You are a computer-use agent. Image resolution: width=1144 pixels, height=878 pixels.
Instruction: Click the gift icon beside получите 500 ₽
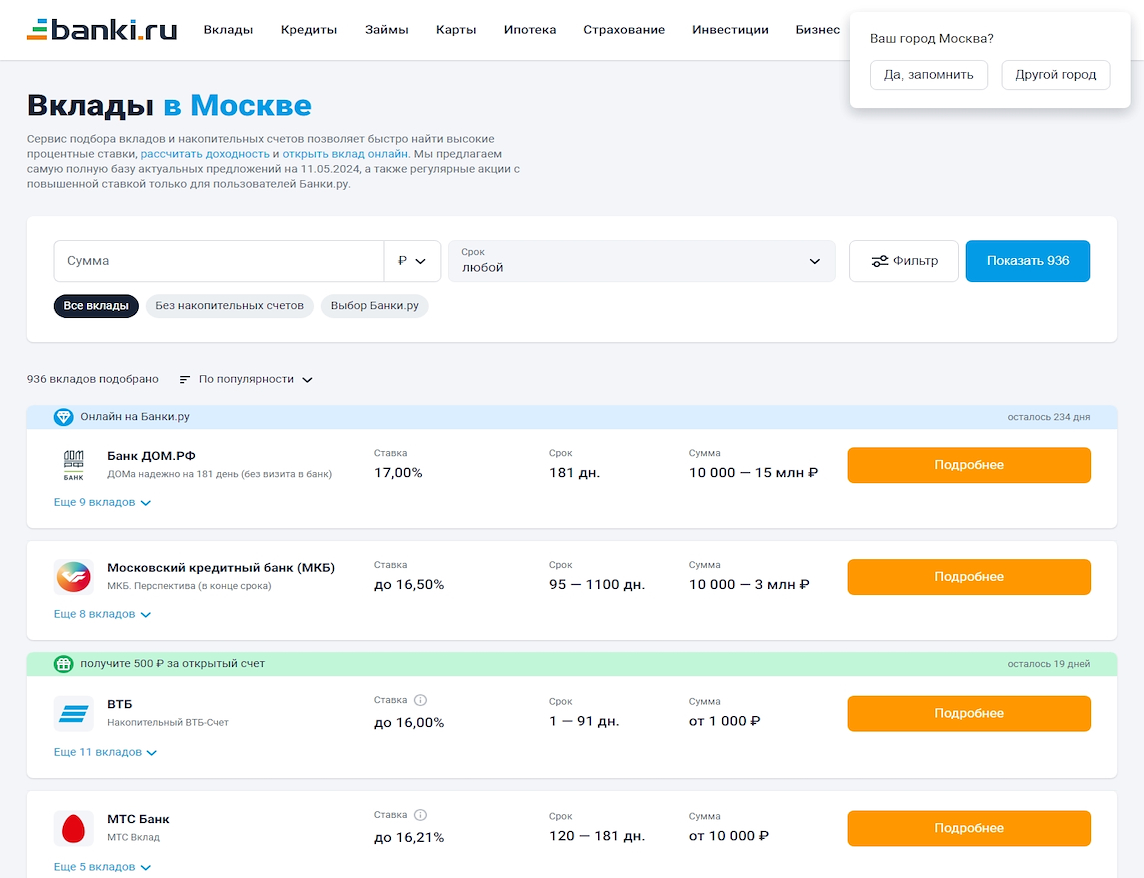pos(63,663)
